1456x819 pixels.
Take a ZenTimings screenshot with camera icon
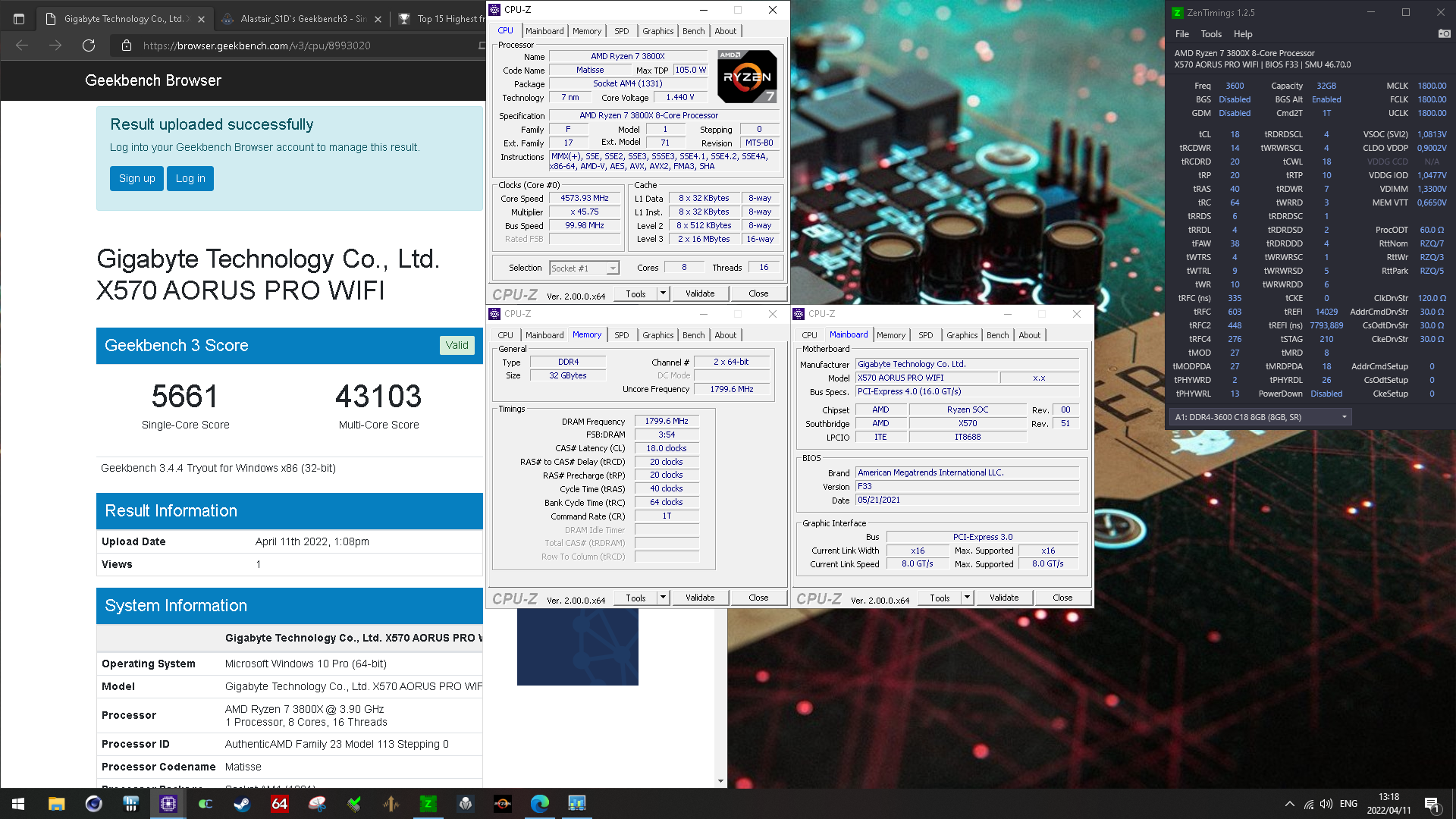click(1444, 33)
